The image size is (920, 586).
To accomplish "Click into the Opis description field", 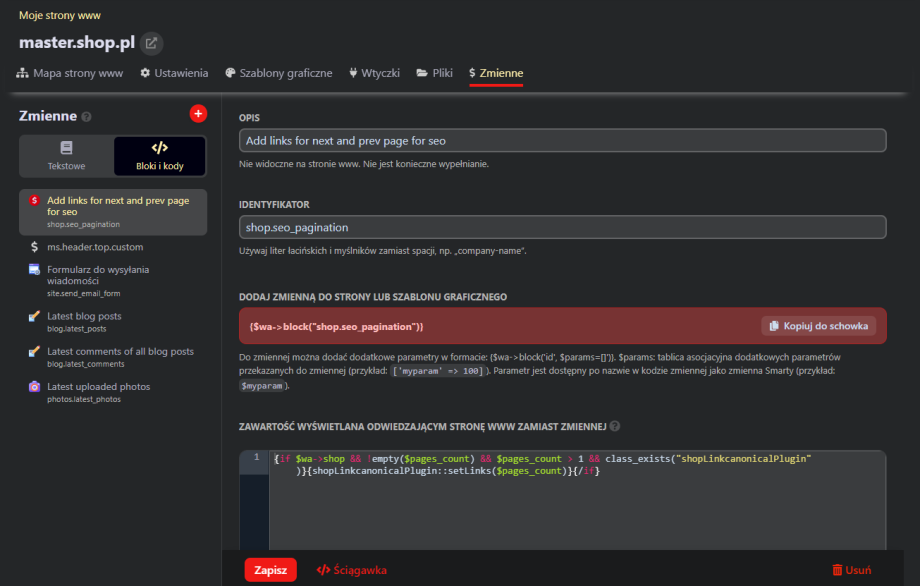I will point(562,141).
